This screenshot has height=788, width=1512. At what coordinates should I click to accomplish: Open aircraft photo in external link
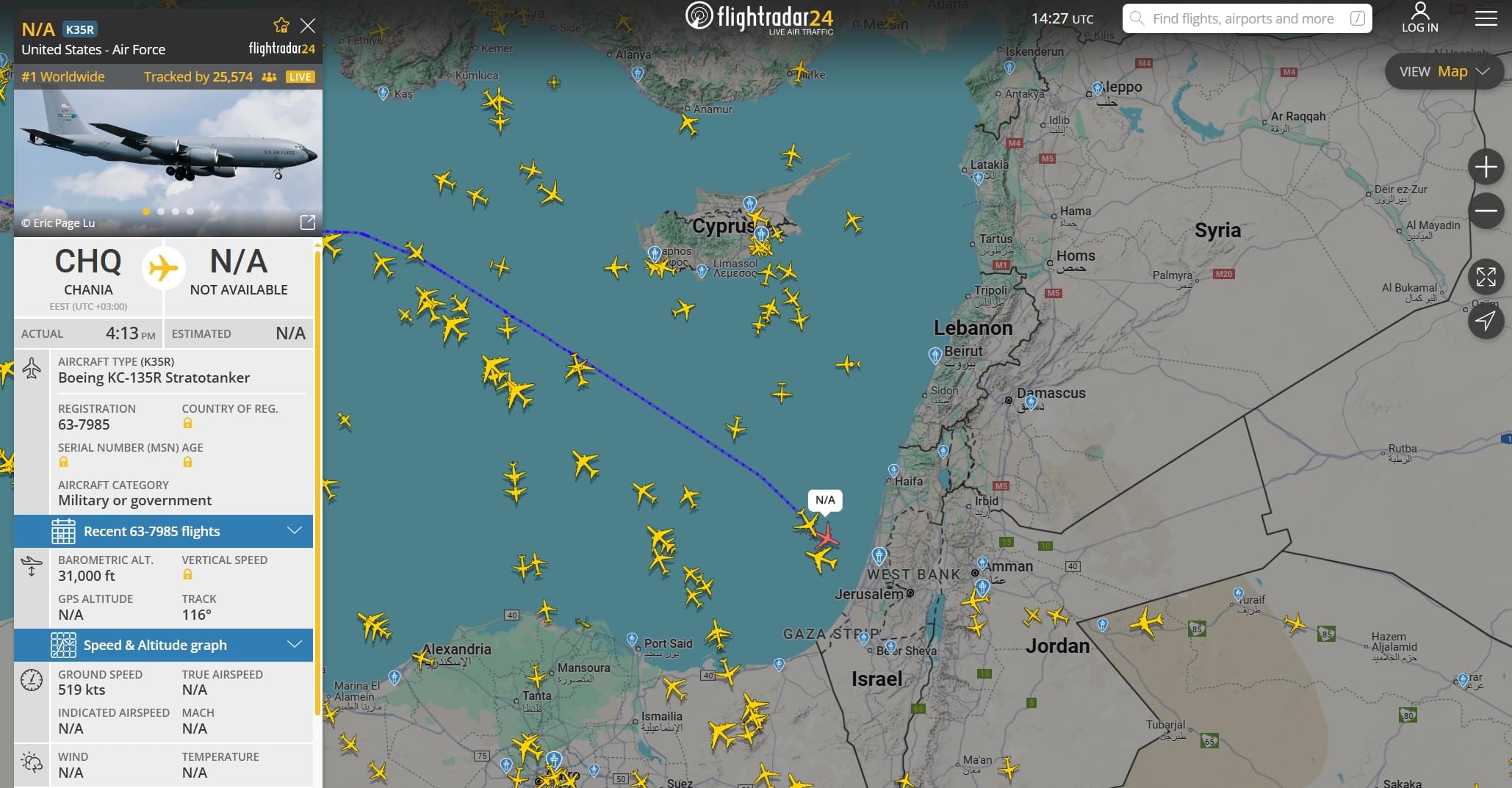pos(308,222)
